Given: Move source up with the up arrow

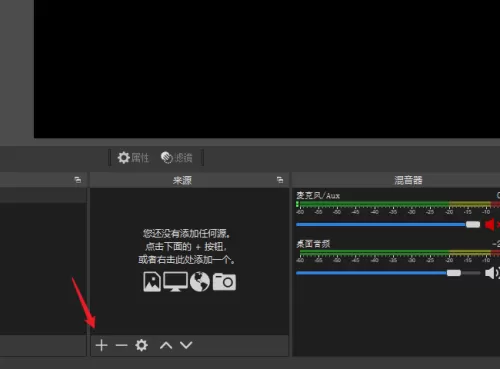Looking at the screenshot, I should tap(166, 345).
